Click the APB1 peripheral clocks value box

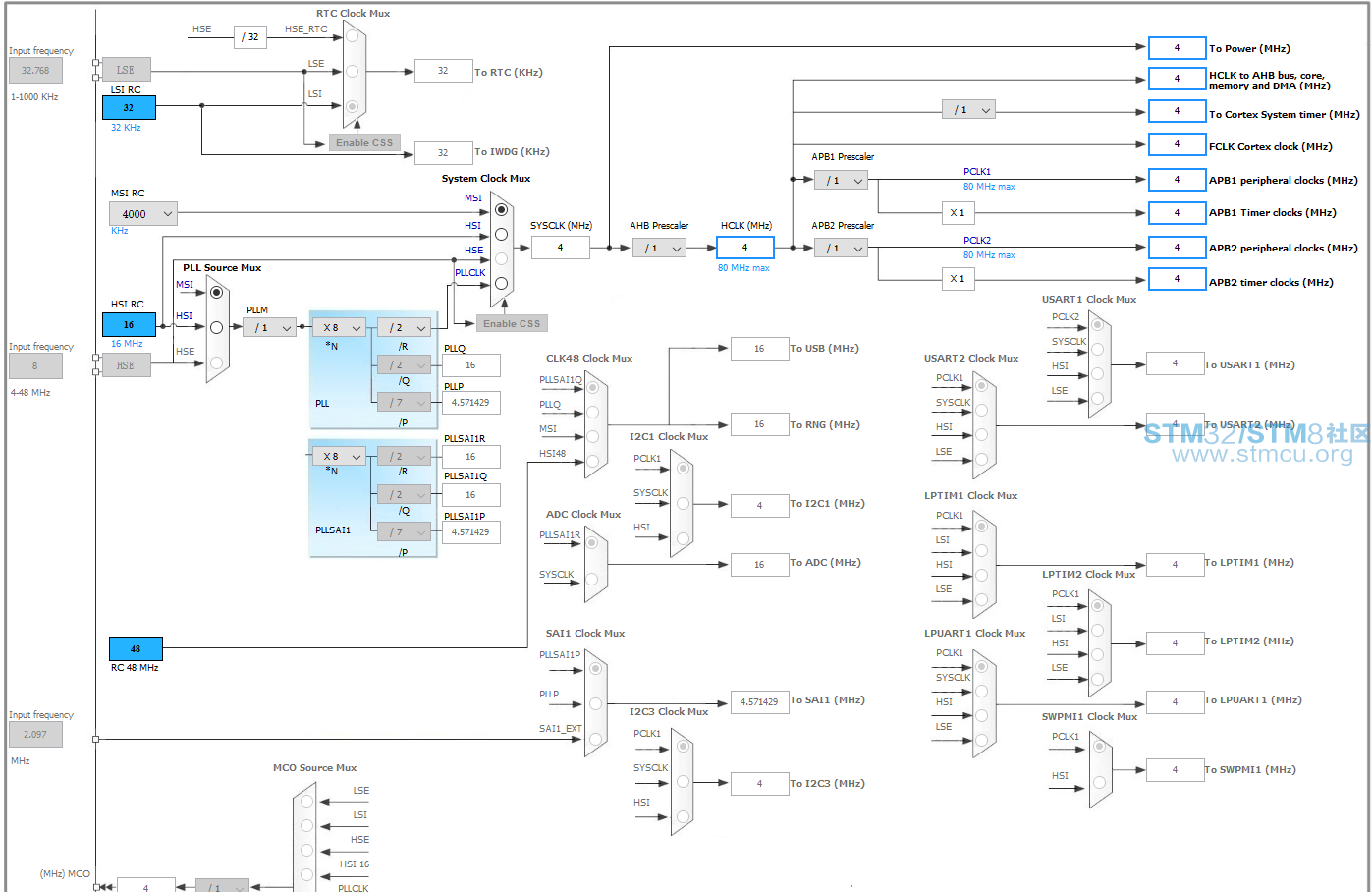click(x=1178, y=180)
